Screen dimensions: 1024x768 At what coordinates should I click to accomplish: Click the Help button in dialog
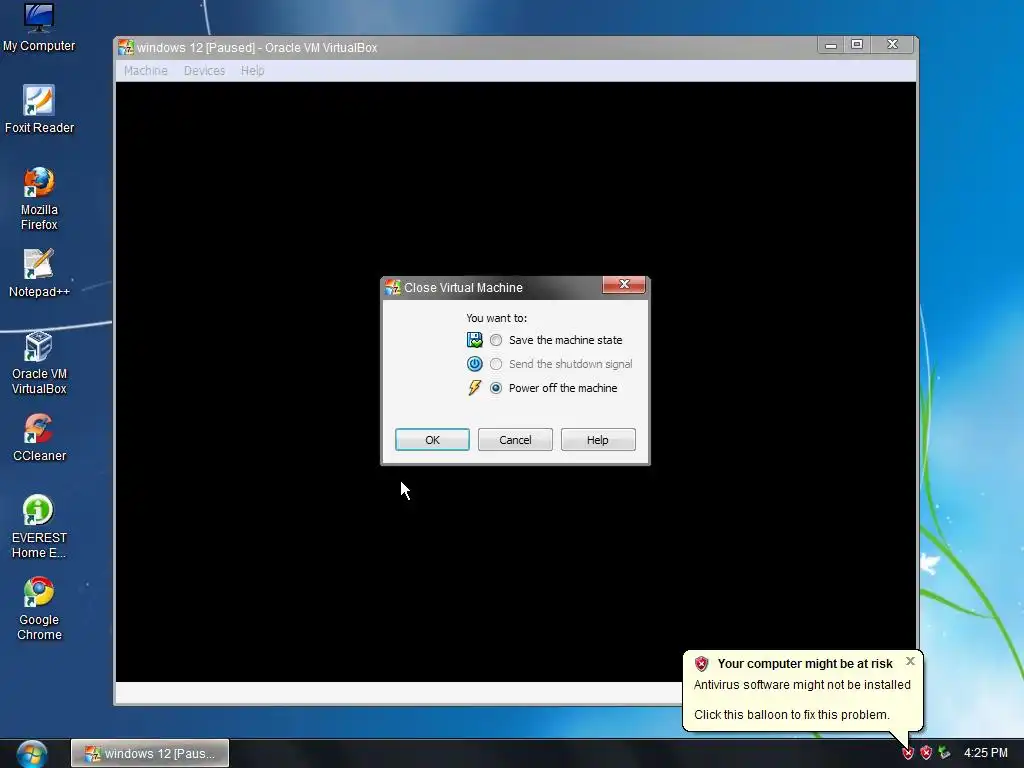tap(598, 440)
